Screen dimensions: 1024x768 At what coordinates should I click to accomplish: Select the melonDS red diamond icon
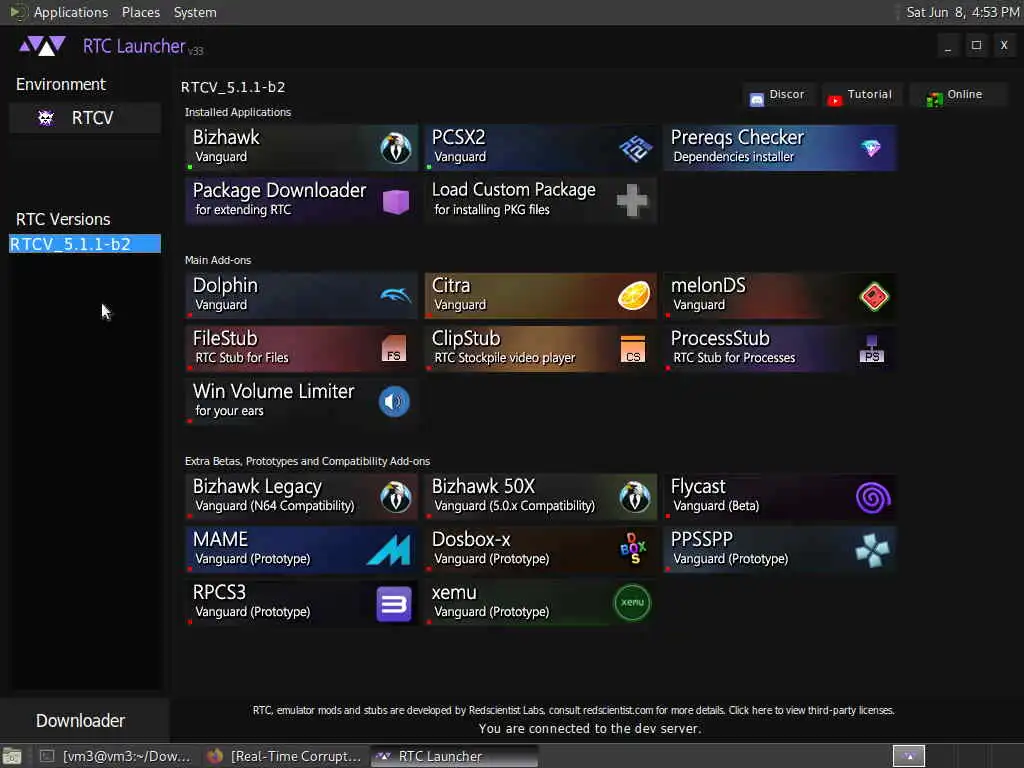pyautogui.click(x=874, y=296)
